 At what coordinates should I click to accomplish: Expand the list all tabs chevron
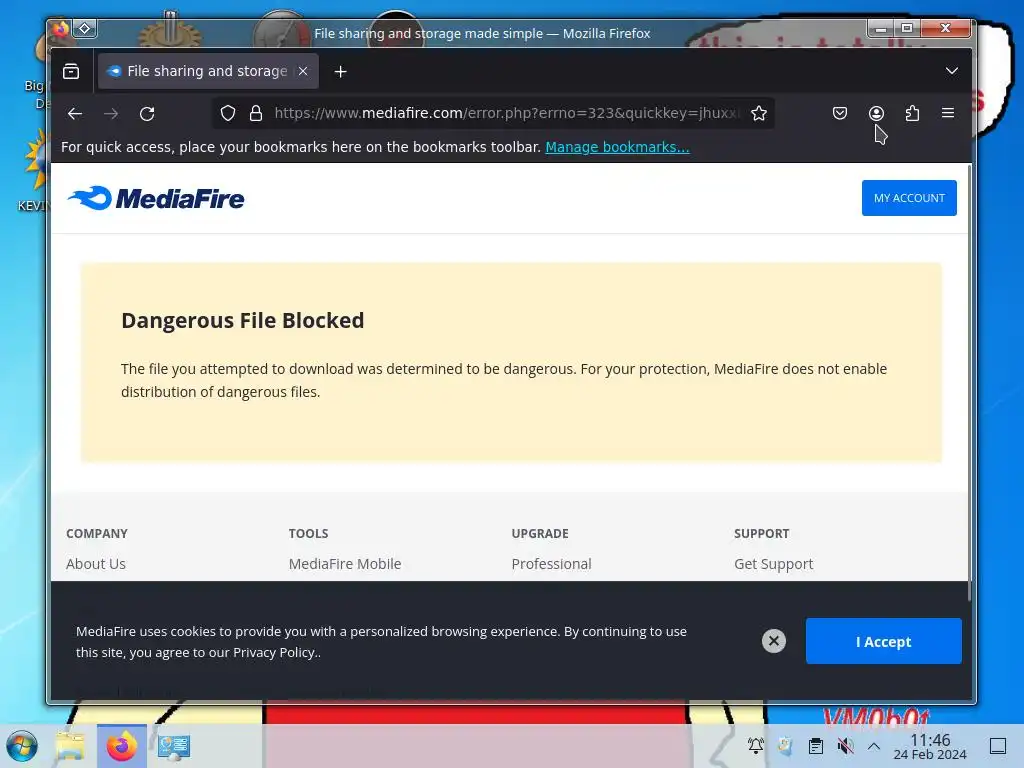952,71
